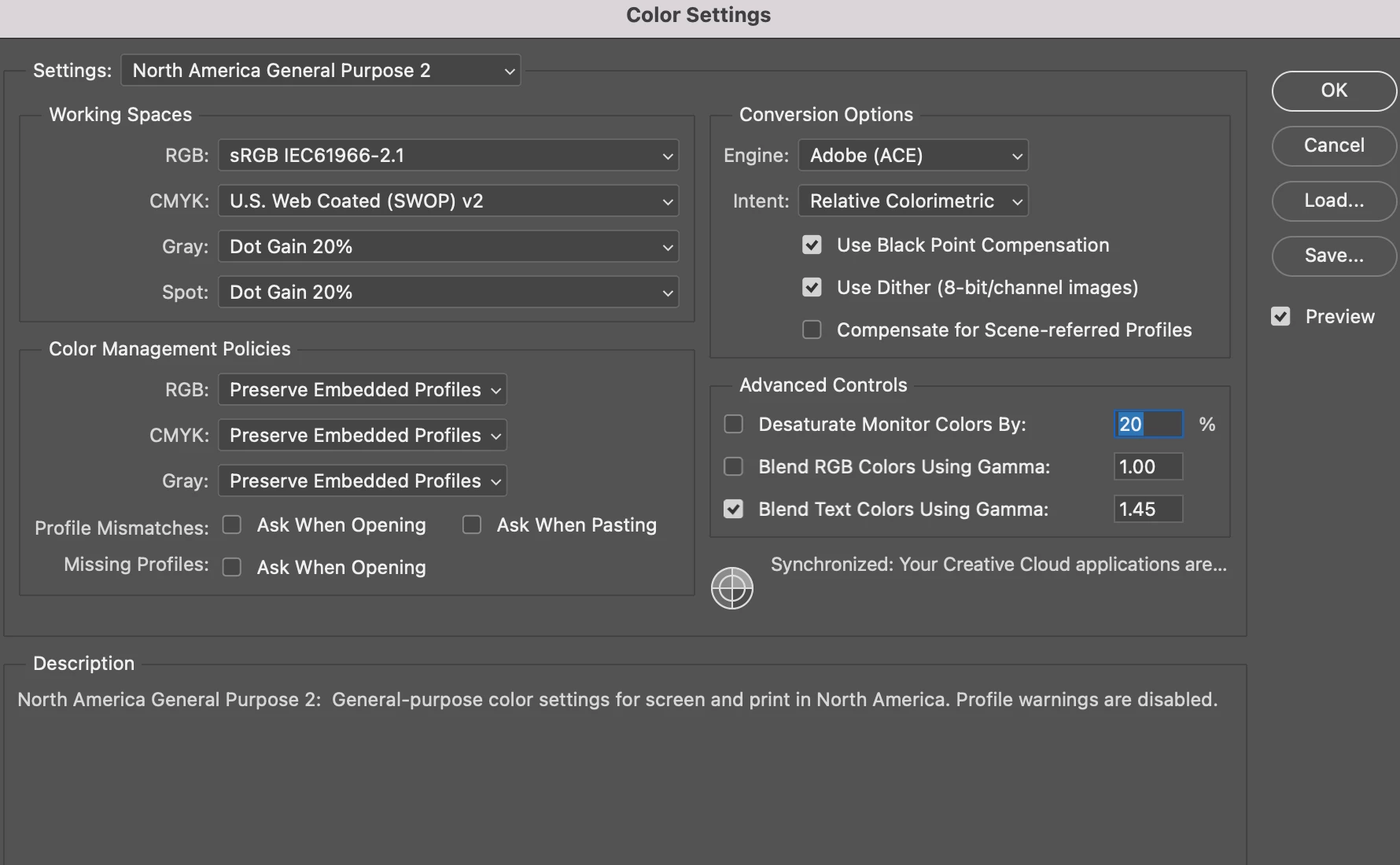Open Gray working space Dot Gain dropdown

pos(448,247)
